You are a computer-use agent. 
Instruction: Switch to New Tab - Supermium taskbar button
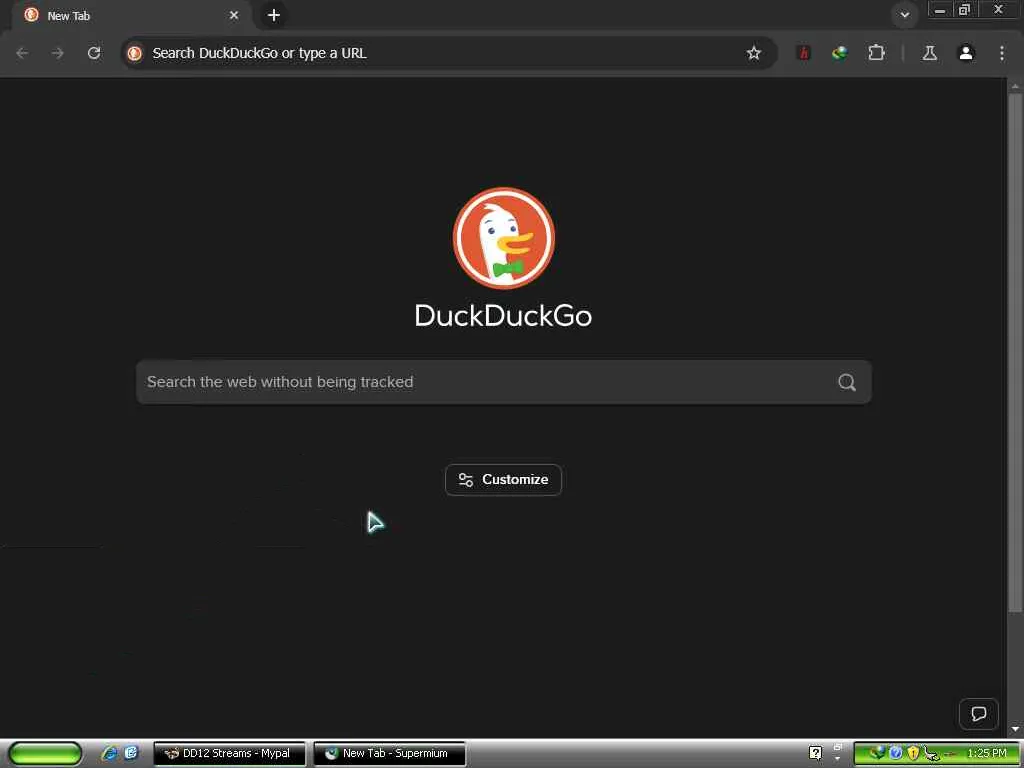coord(390,753)
